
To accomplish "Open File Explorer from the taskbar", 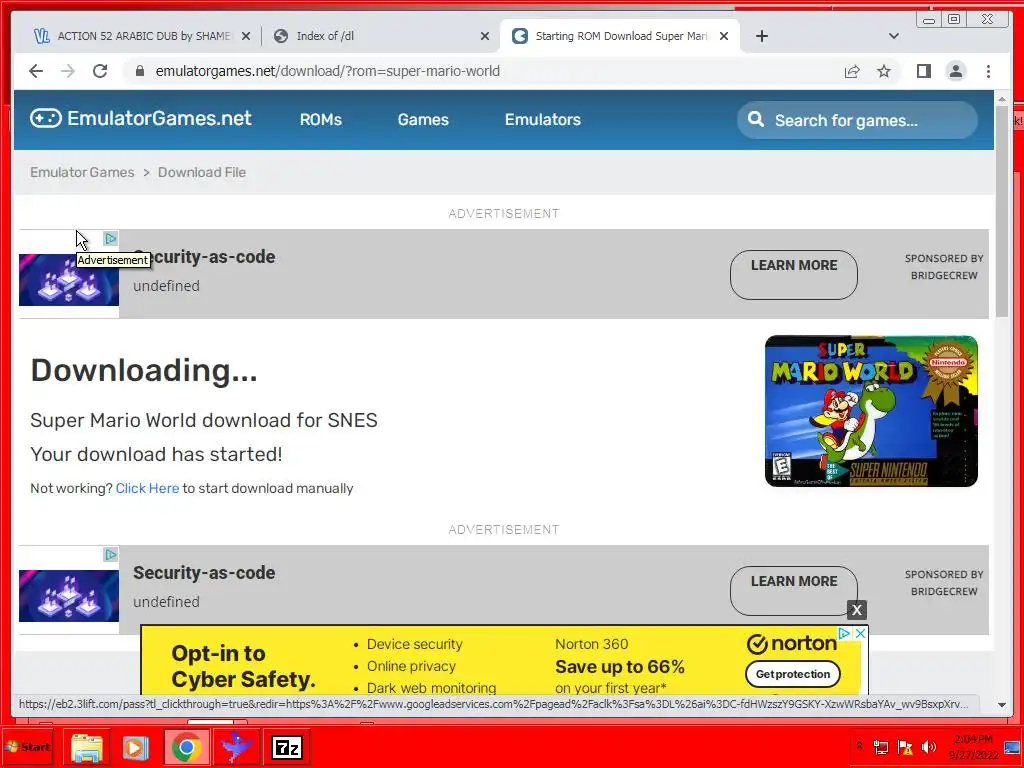I will tap(86, 747).
